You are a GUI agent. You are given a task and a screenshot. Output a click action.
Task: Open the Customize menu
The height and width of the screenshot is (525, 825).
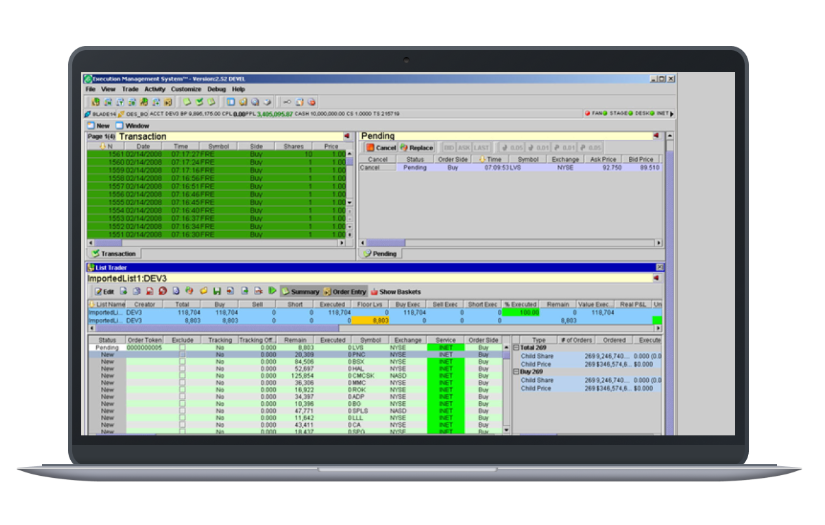pyautogui.click(x=186, y=89)
